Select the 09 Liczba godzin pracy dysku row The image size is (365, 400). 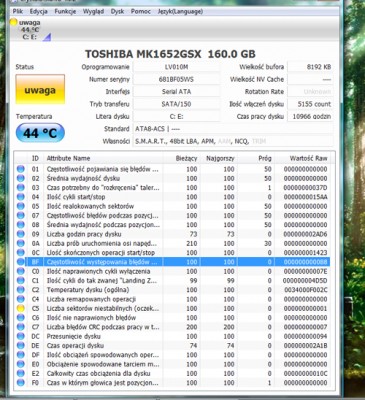pyautogui.click(x=173, y=234)
